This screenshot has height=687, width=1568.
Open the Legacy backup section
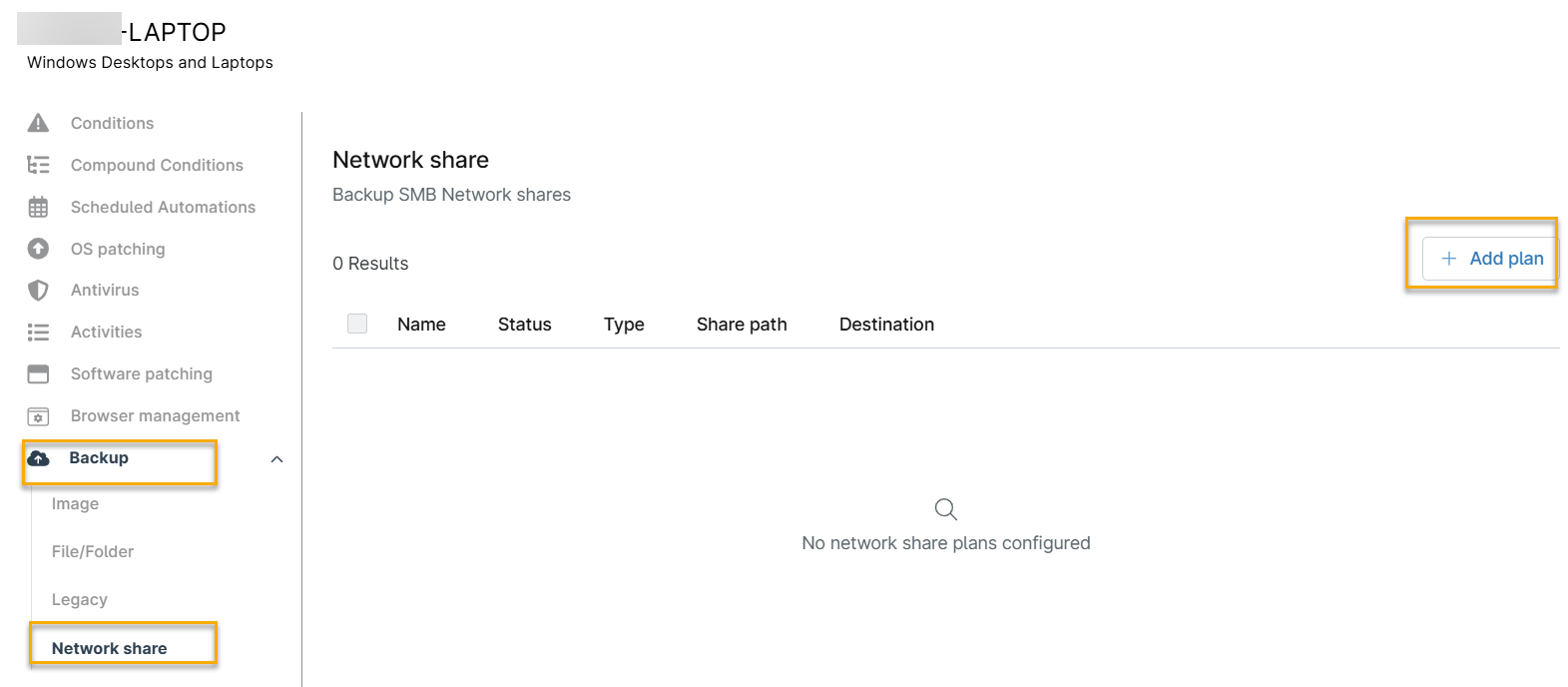80,600
